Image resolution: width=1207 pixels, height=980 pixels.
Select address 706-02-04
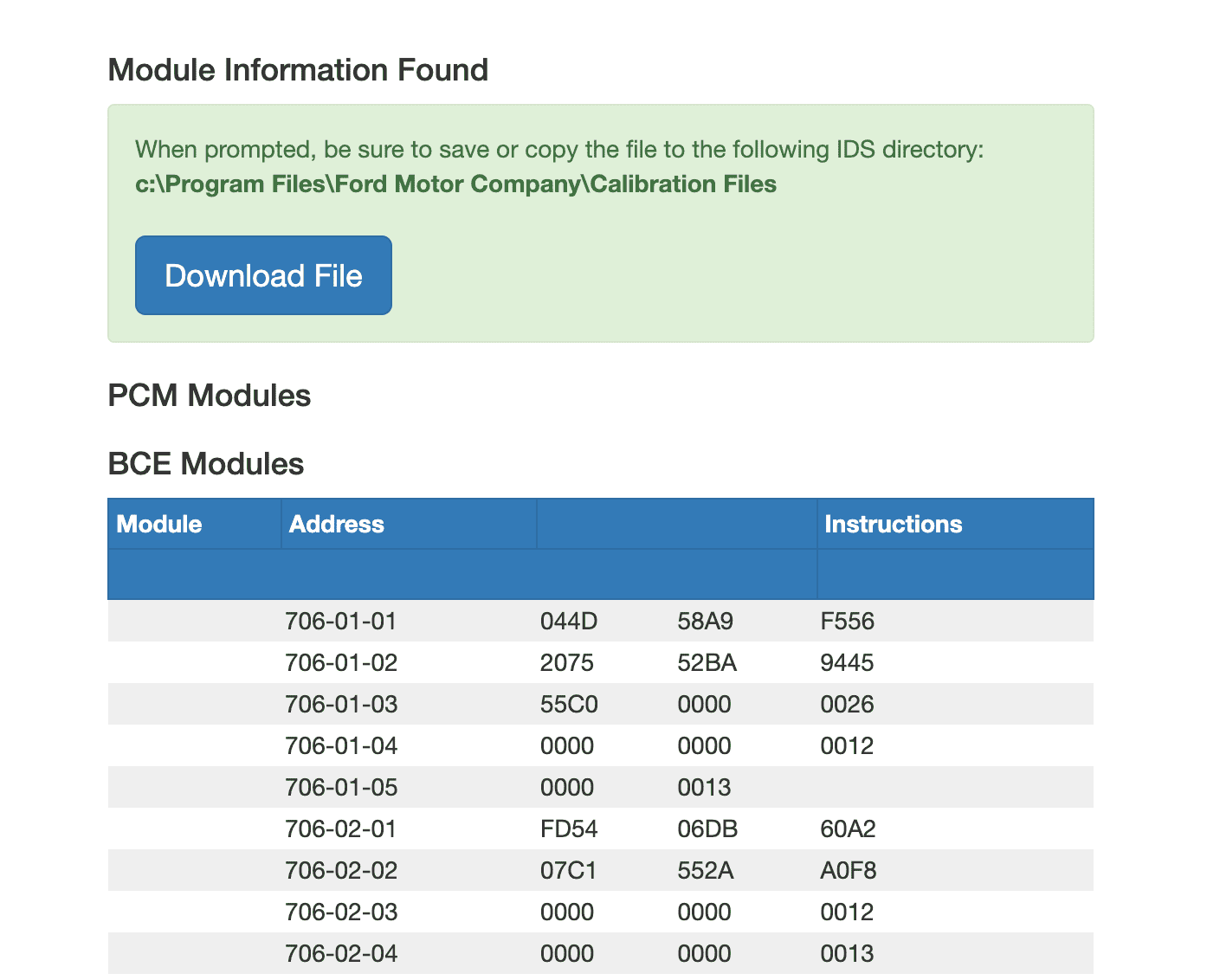tap(341, 953)
